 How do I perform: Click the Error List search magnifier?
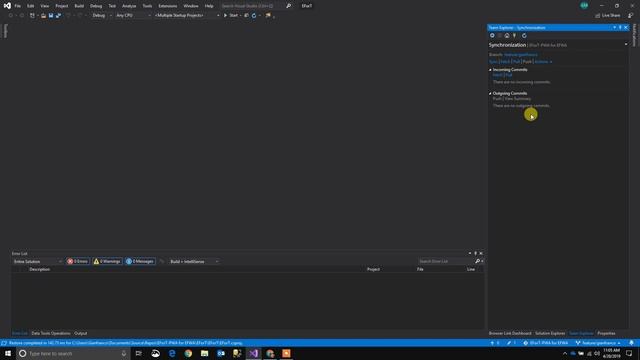click(x=478, y=261)
